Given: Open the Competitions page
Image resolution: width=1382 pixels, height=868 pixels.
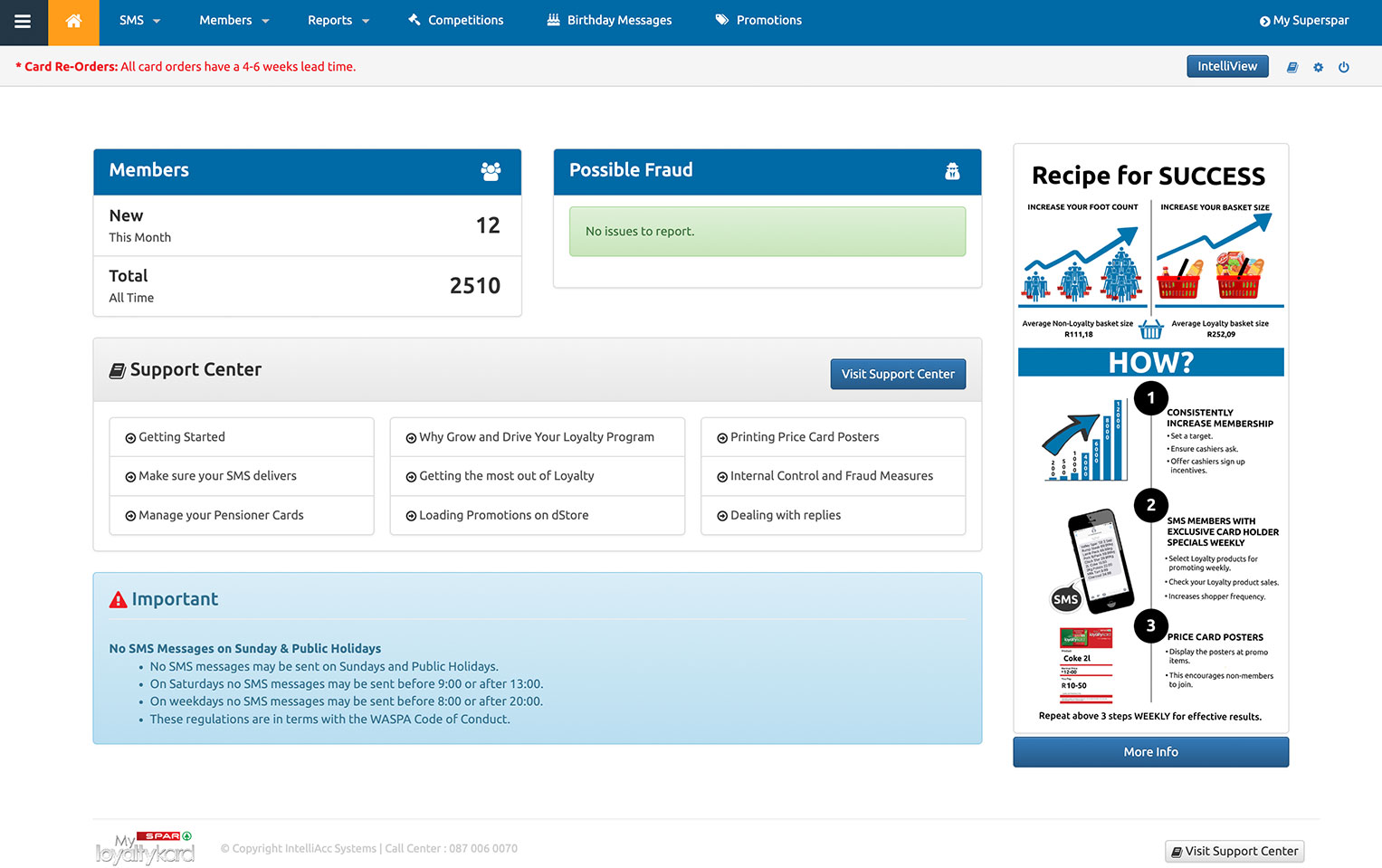Looking at the screenshot, I should (x=455, y=21).
